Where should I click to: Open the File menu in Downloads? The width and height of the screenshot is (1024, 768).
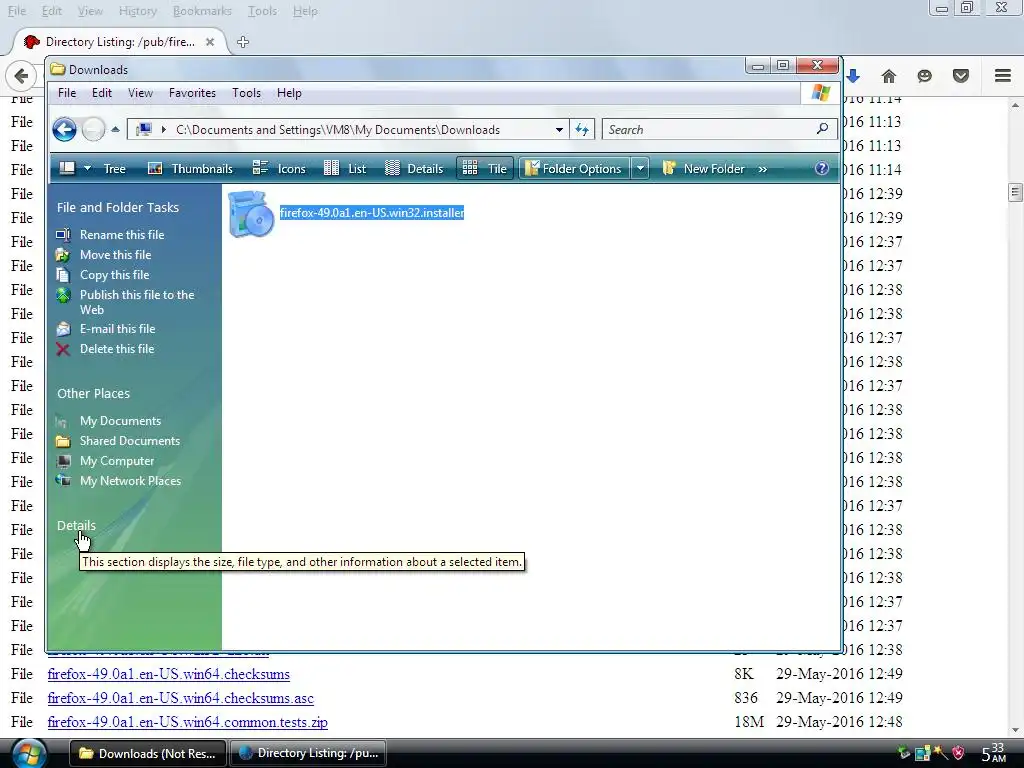[67, 93]
